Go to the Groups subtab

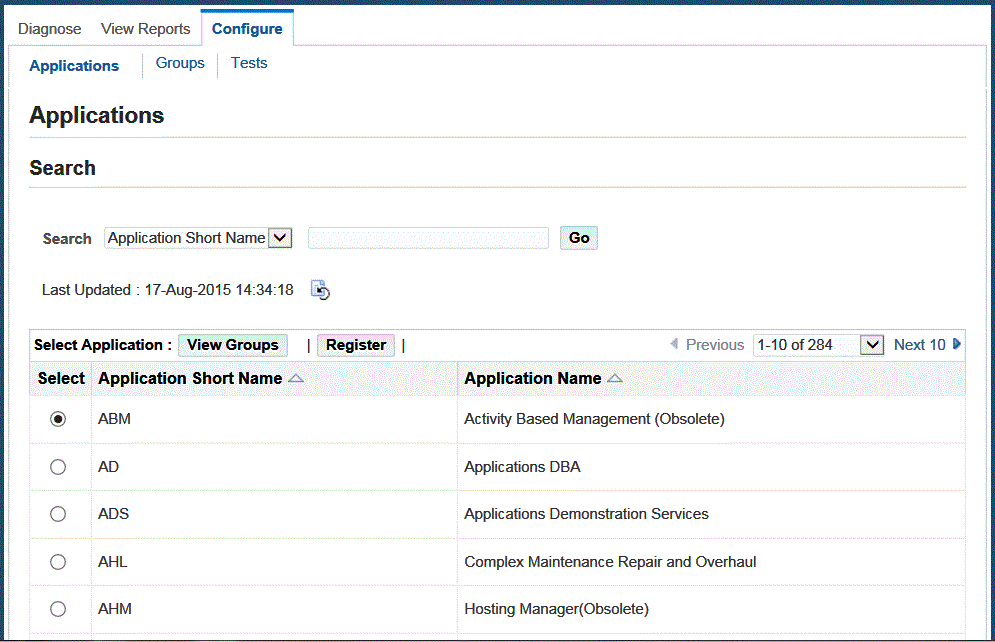pyautogui.click(x=180, y=63)
